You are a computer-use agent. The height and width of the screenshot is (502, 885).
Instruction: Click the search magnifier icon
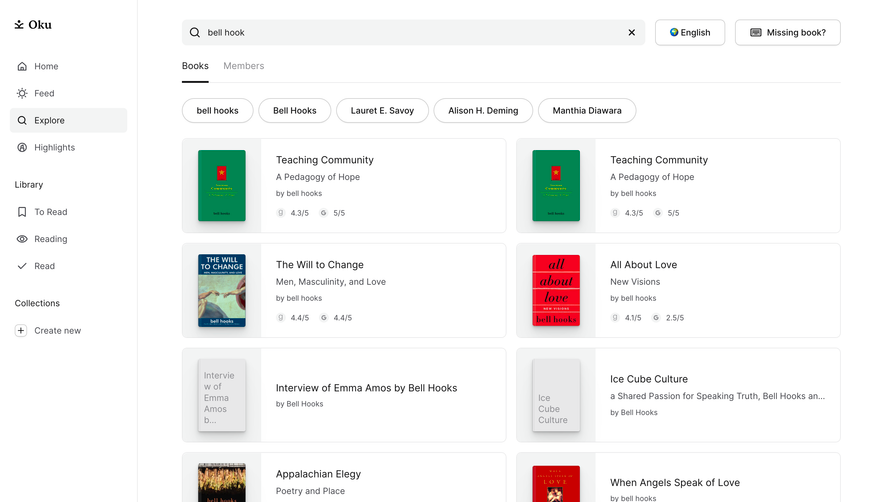(x=195, y=33)
